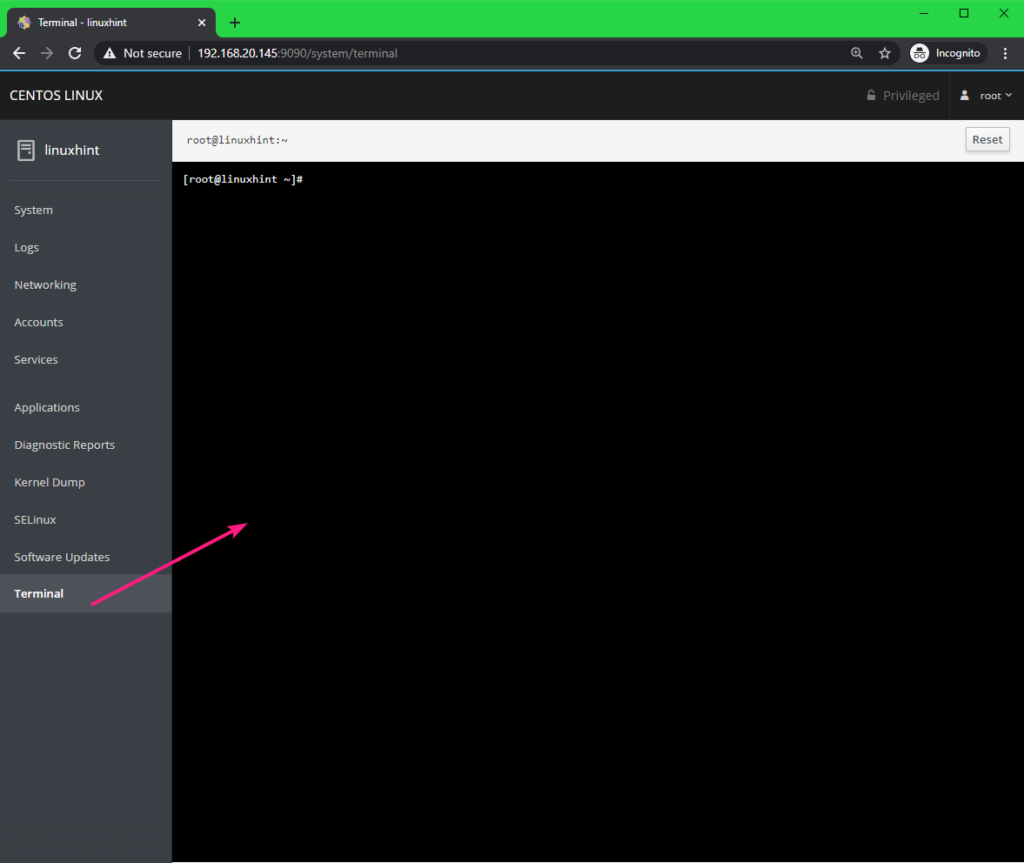
Task: Click the URL address bar
Action: [500, 53]
